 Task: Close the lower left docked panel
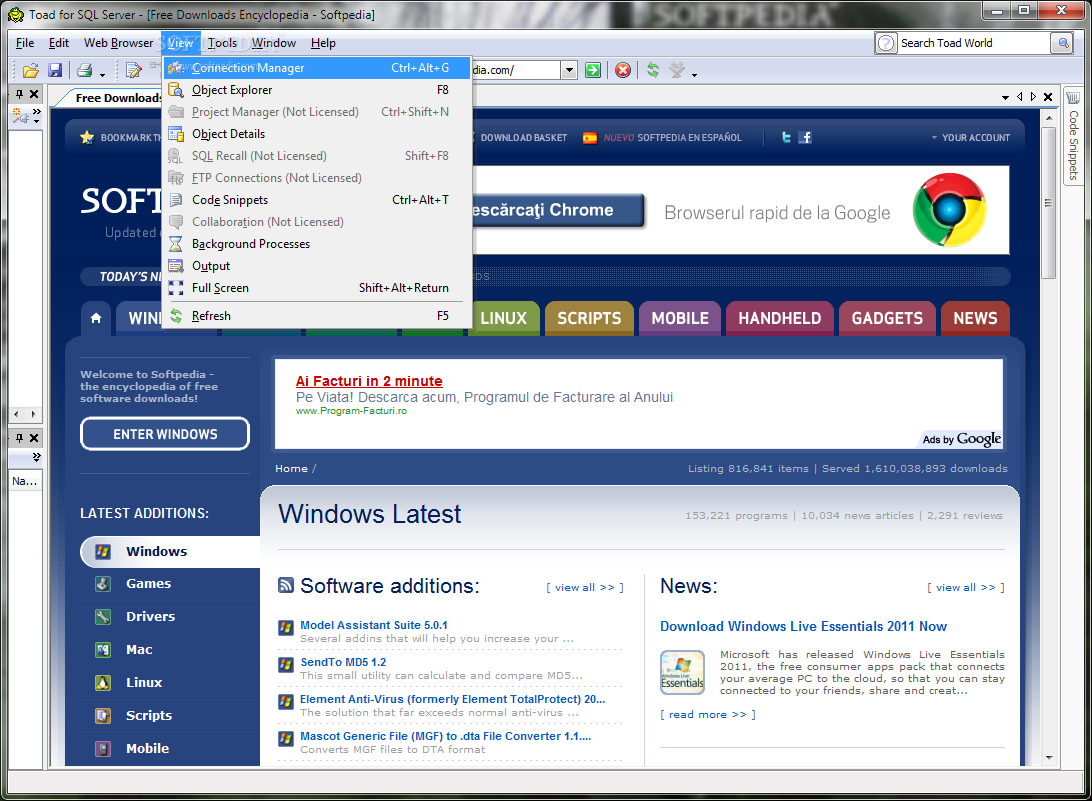point(33,438)
